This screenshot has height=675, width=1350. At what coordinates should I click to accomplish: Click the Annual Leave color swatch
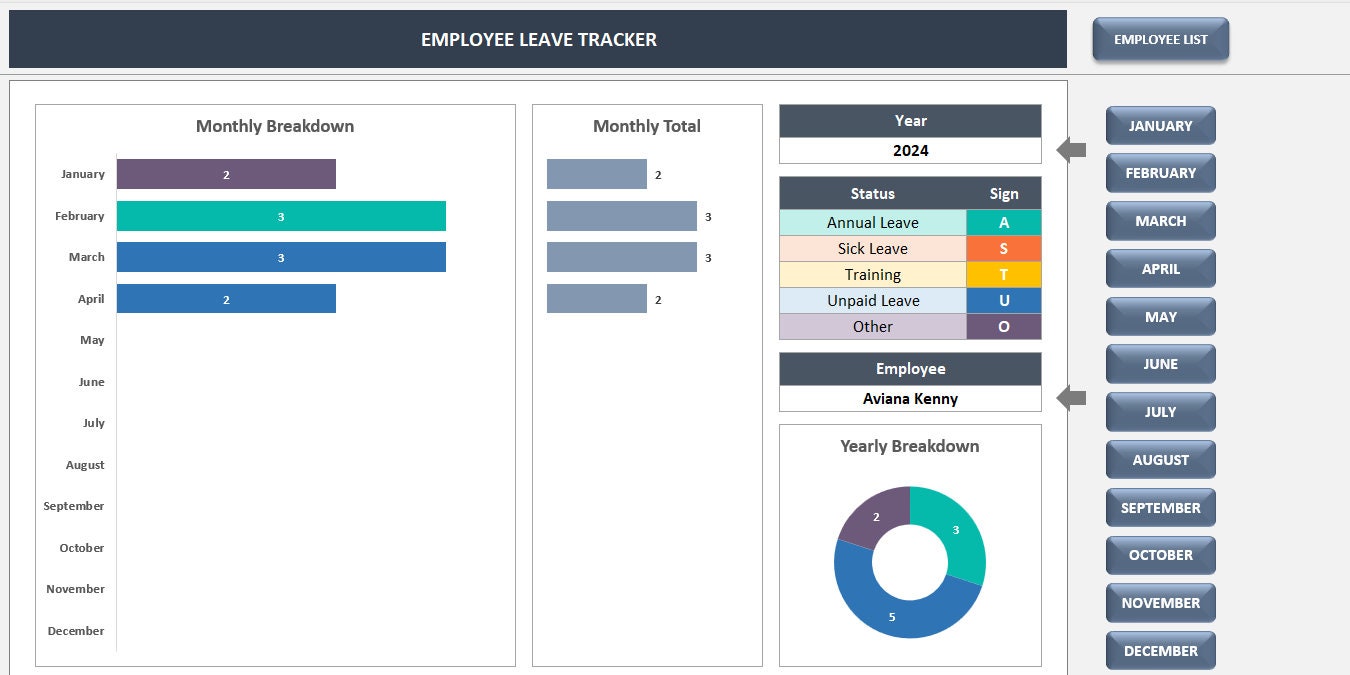[x=872, y=222]
